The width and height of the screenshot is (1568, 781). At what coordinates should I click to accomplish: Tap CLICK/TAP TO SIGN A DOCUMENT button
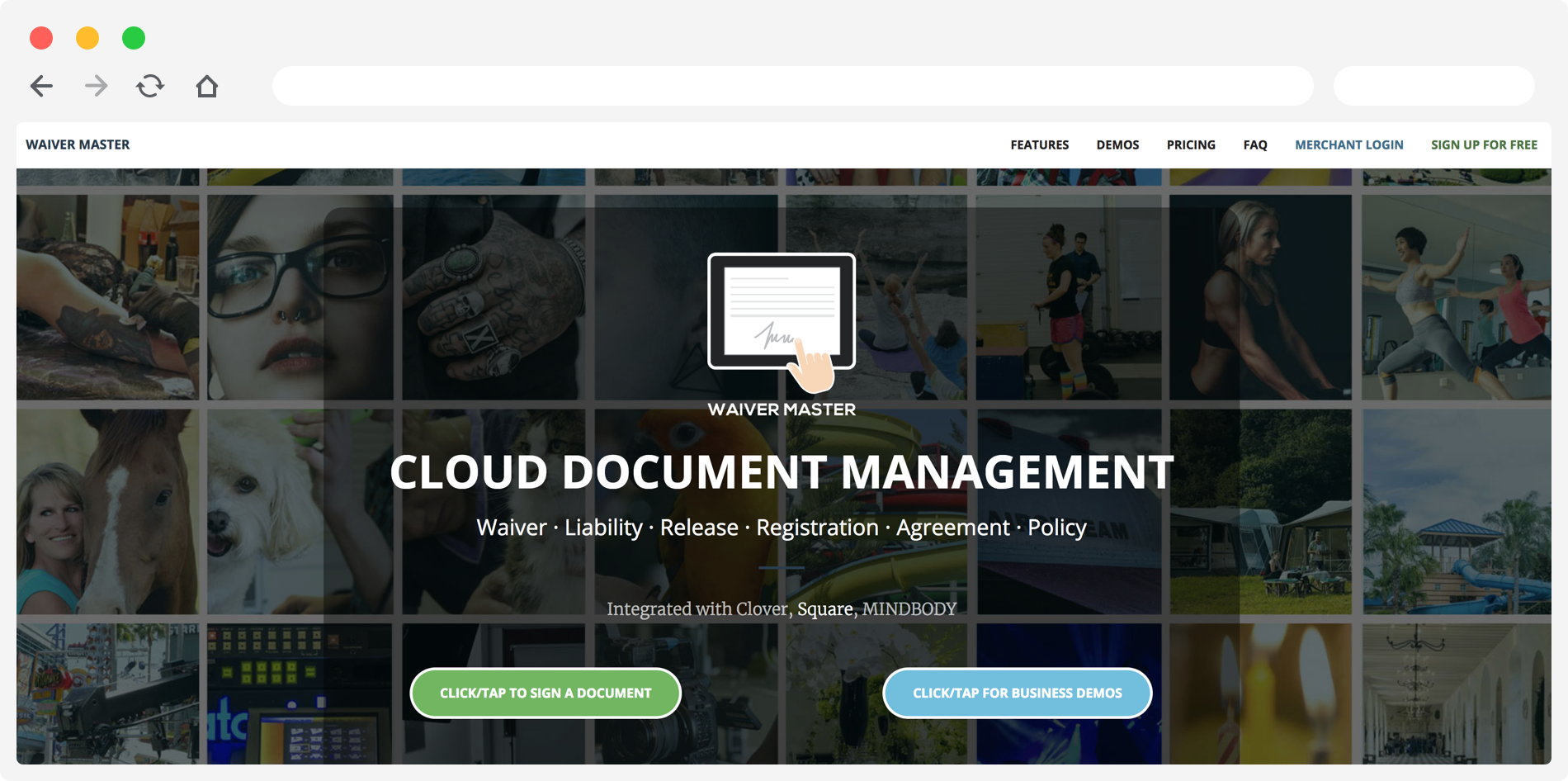(545, 693)
